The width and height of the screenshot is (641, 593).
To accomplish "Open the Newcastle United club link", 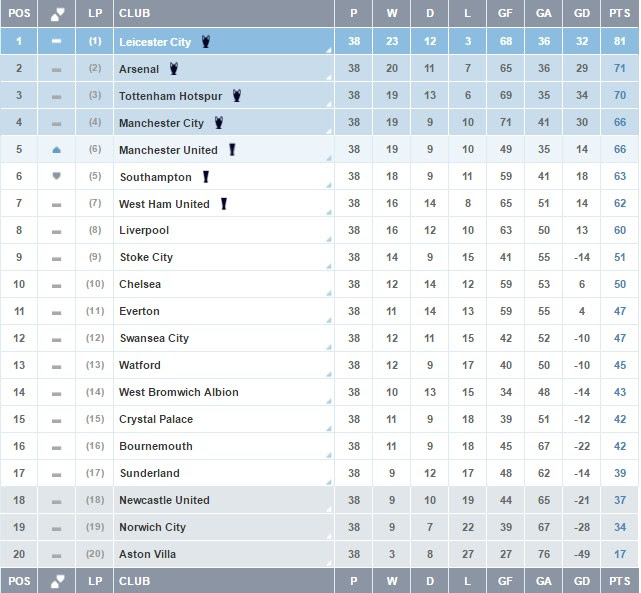I will tap(164, 500).
